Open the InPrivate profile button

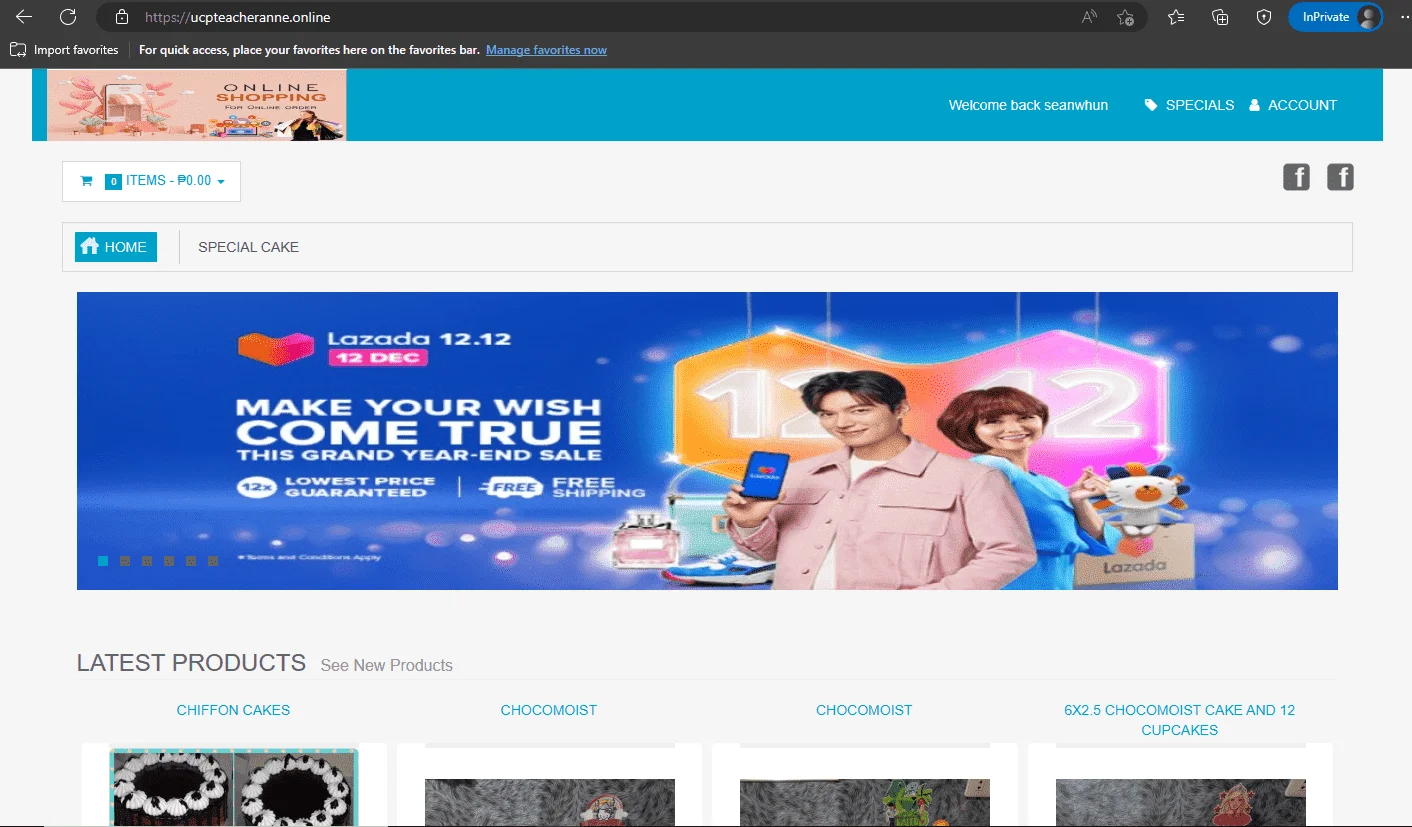pyautogui.click(x=1336, y=17)
